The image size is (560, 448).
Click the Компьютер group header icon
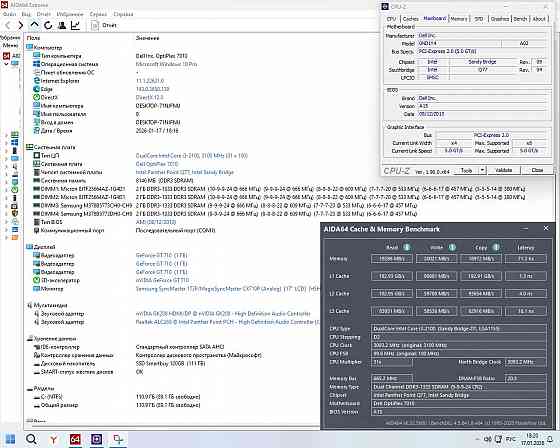29,47
